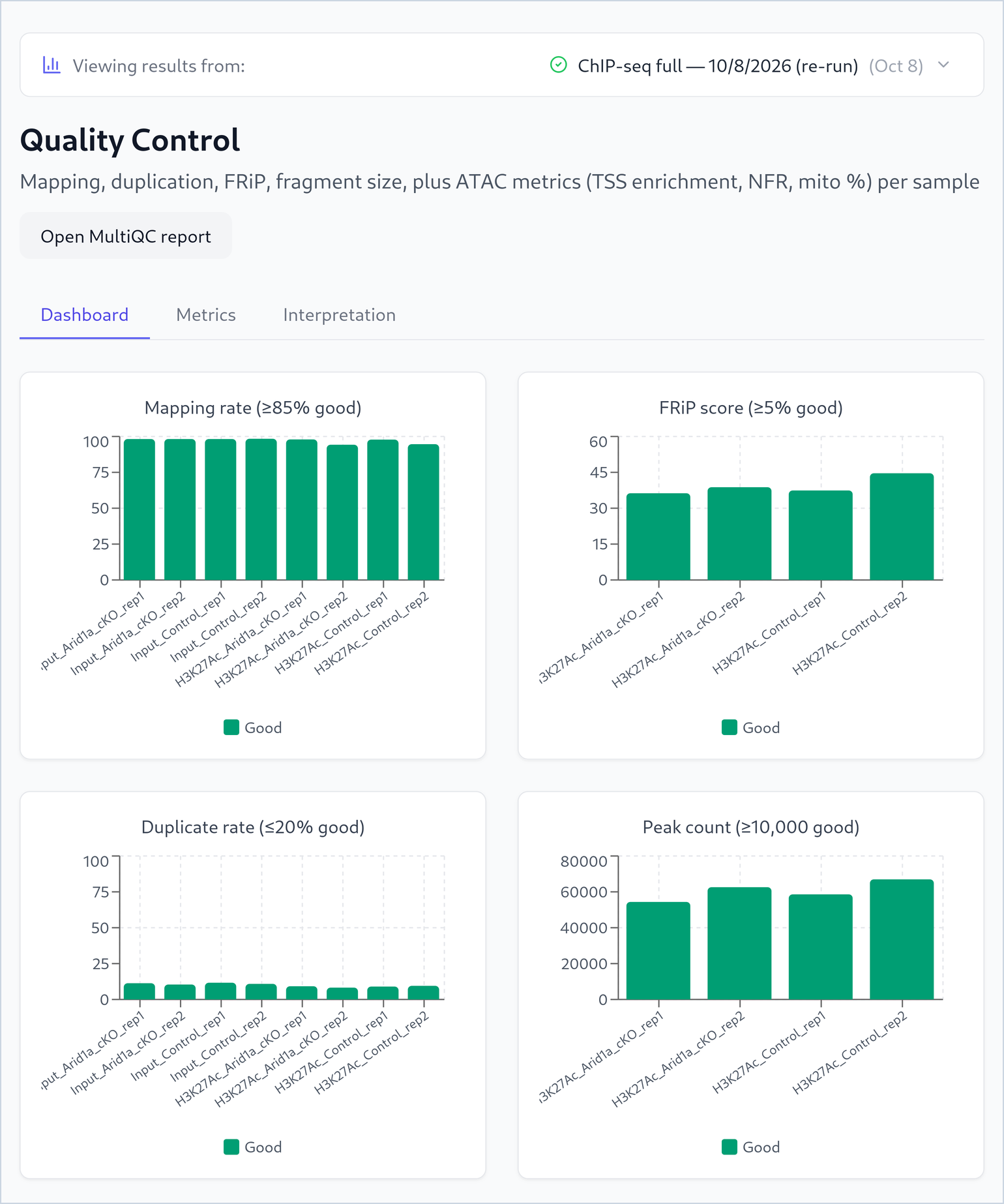Screen dimensions: 1004x1204
Task: Click the 80000 axis label in Peak count
Action: click(583, 862)
